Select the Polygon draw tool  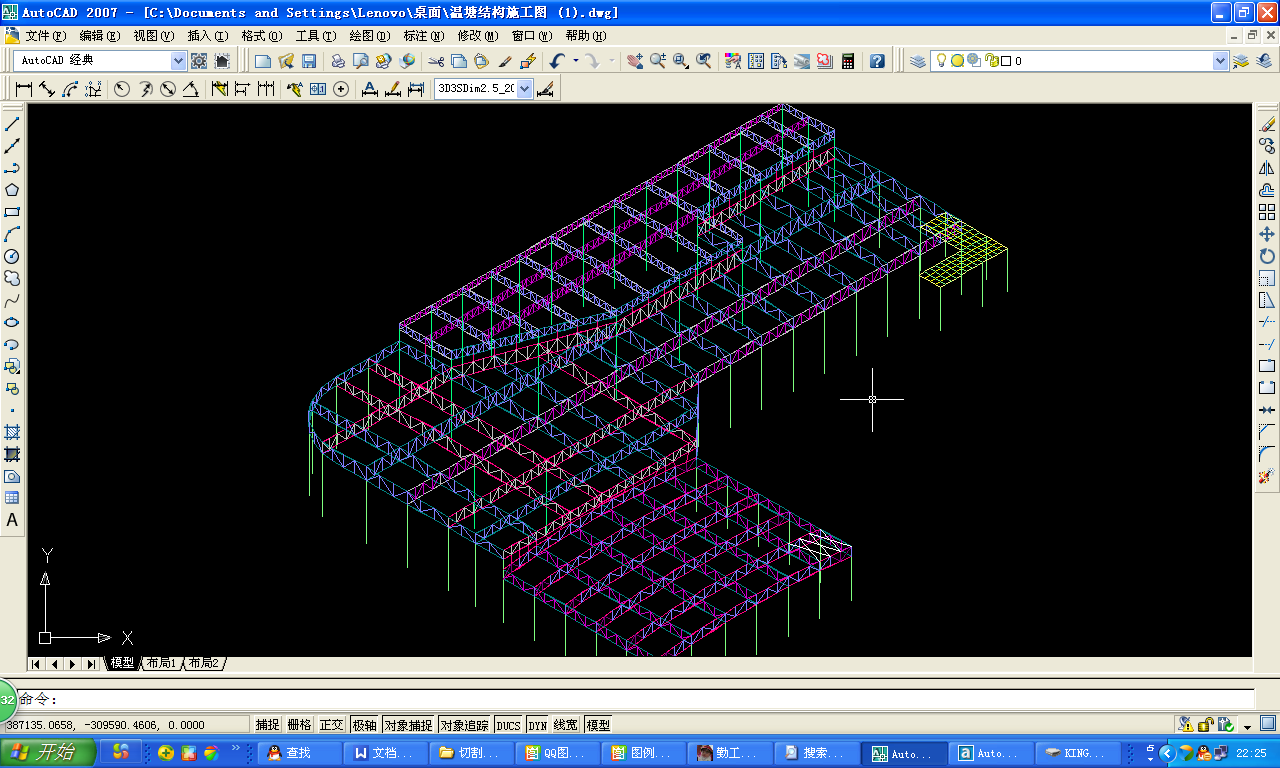(x=12, y=190)
